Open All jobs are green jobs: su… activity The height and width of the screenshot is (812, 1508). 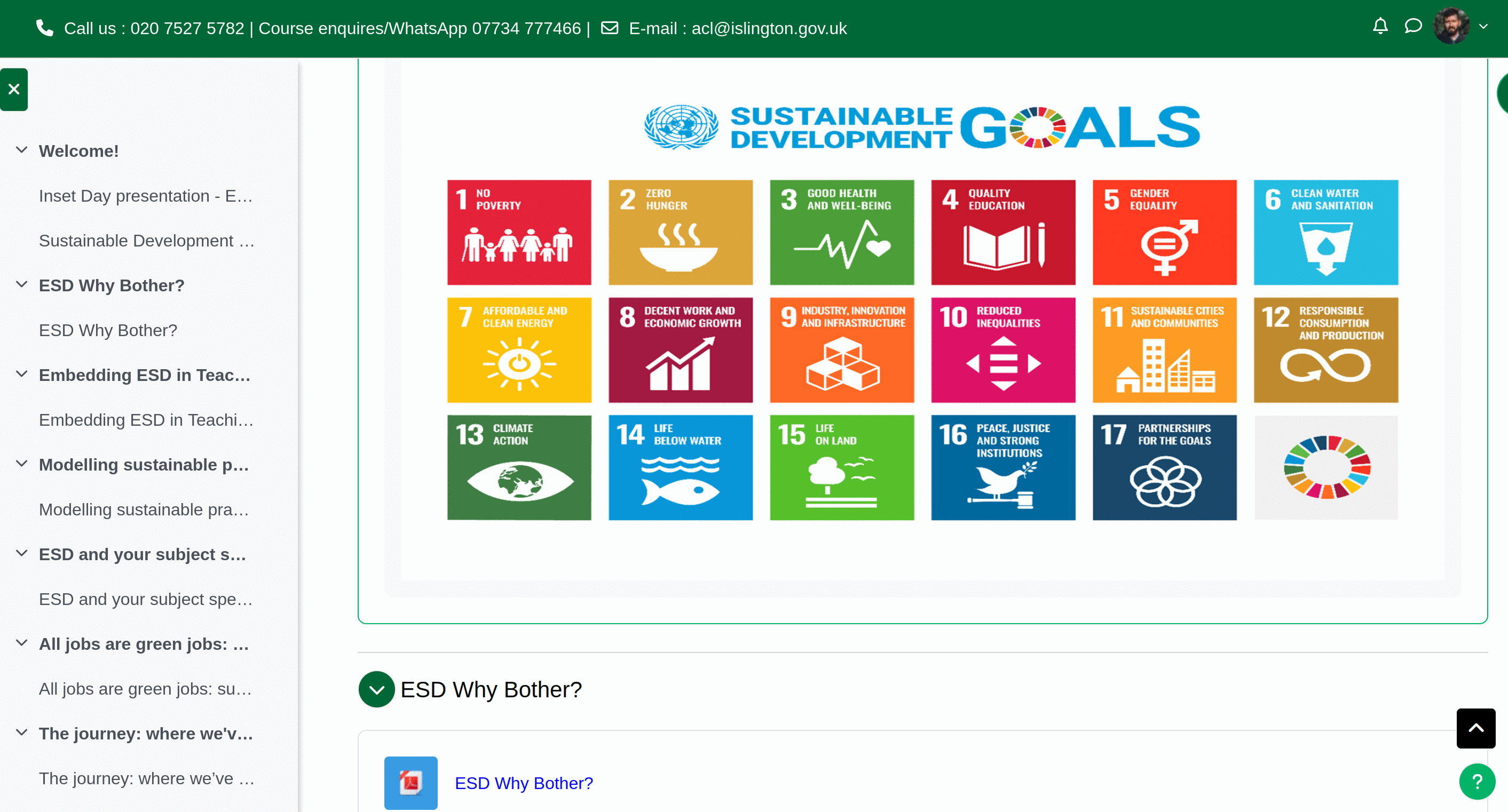(145, 689)
